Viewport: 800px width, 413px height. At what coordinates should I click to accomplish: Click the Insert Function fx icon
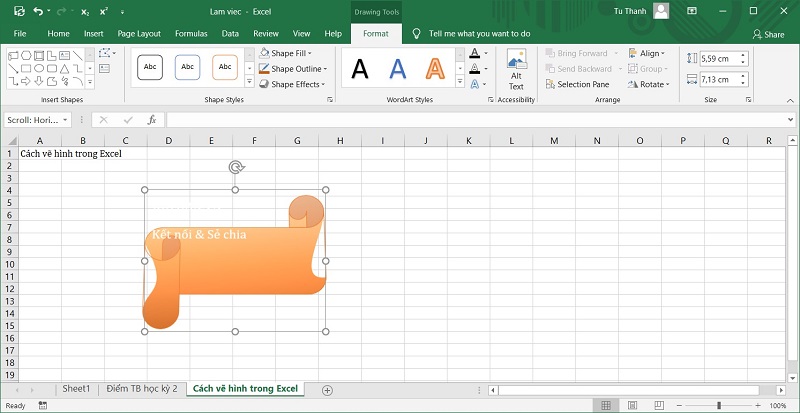152,120
